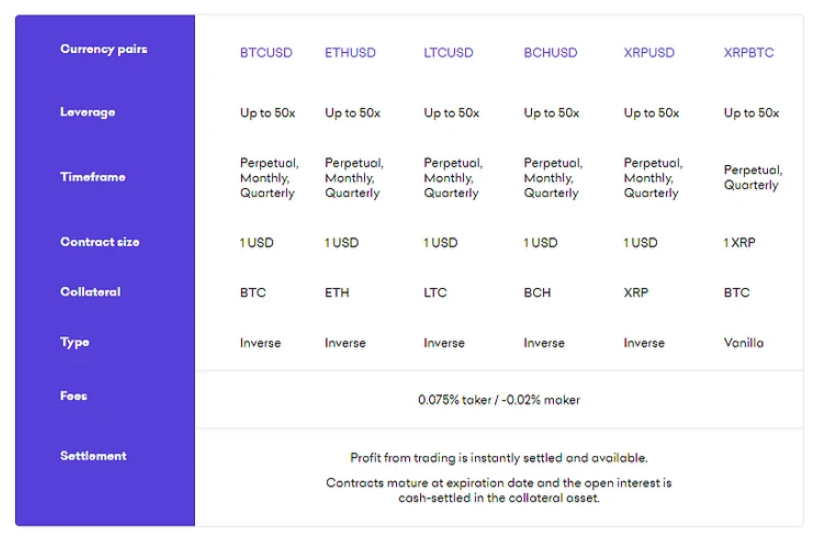Click the Type row label
Image resolution: width=823 pixels, height=540 pixels.
[75, 342]
